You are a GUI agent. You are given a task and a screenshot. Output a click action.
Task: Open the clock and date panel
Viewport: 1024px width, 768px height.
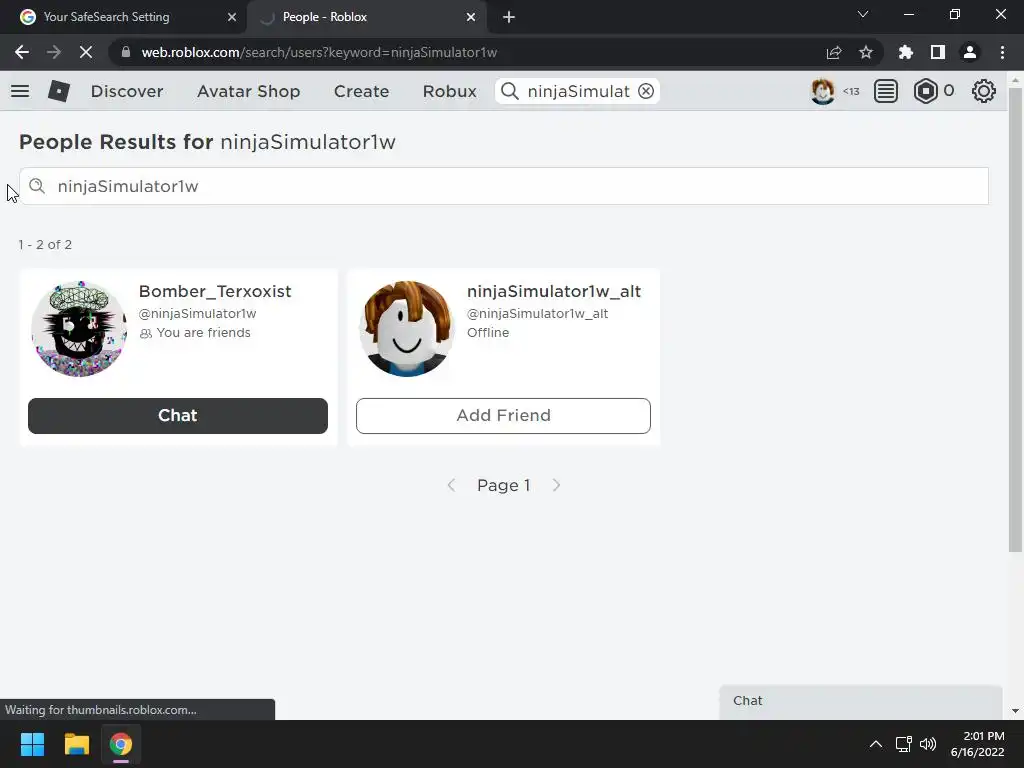click(977, 744)
